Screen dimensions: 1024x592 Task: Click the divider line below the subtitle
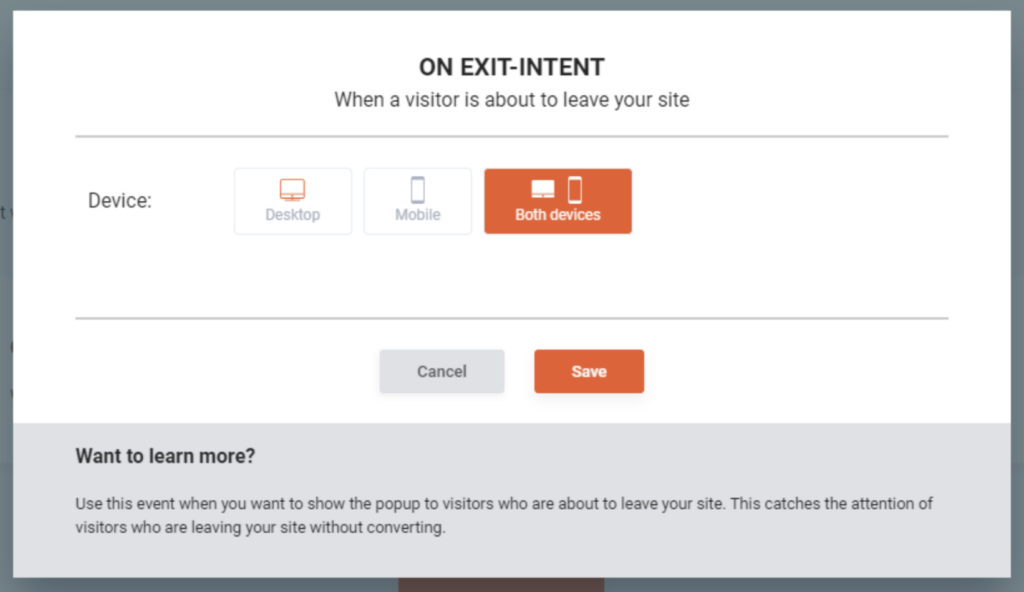point(511,136)
